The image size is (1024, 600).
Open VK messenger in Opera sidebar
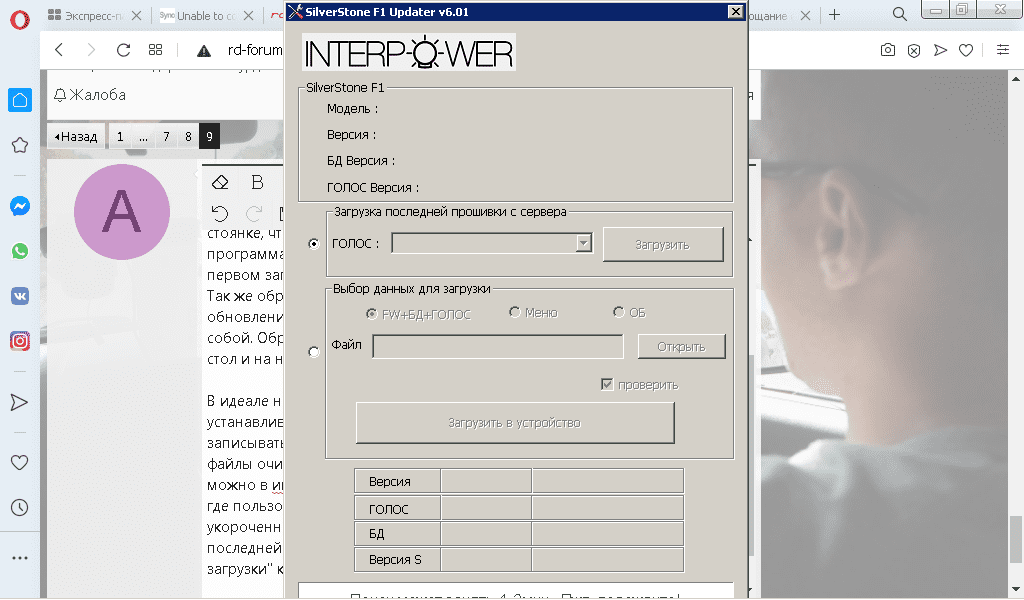click(20, 296)
